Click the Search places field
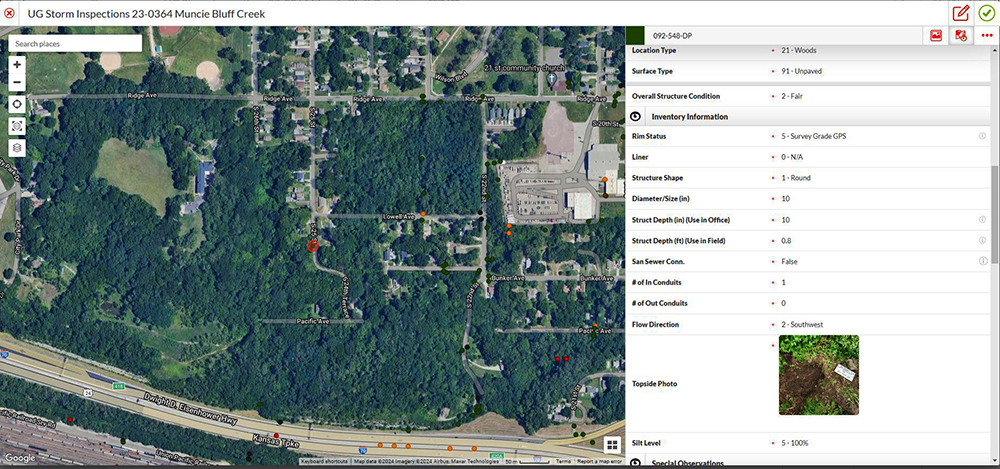This screenshot has width=1000, height=469. (x=75, y=43)
